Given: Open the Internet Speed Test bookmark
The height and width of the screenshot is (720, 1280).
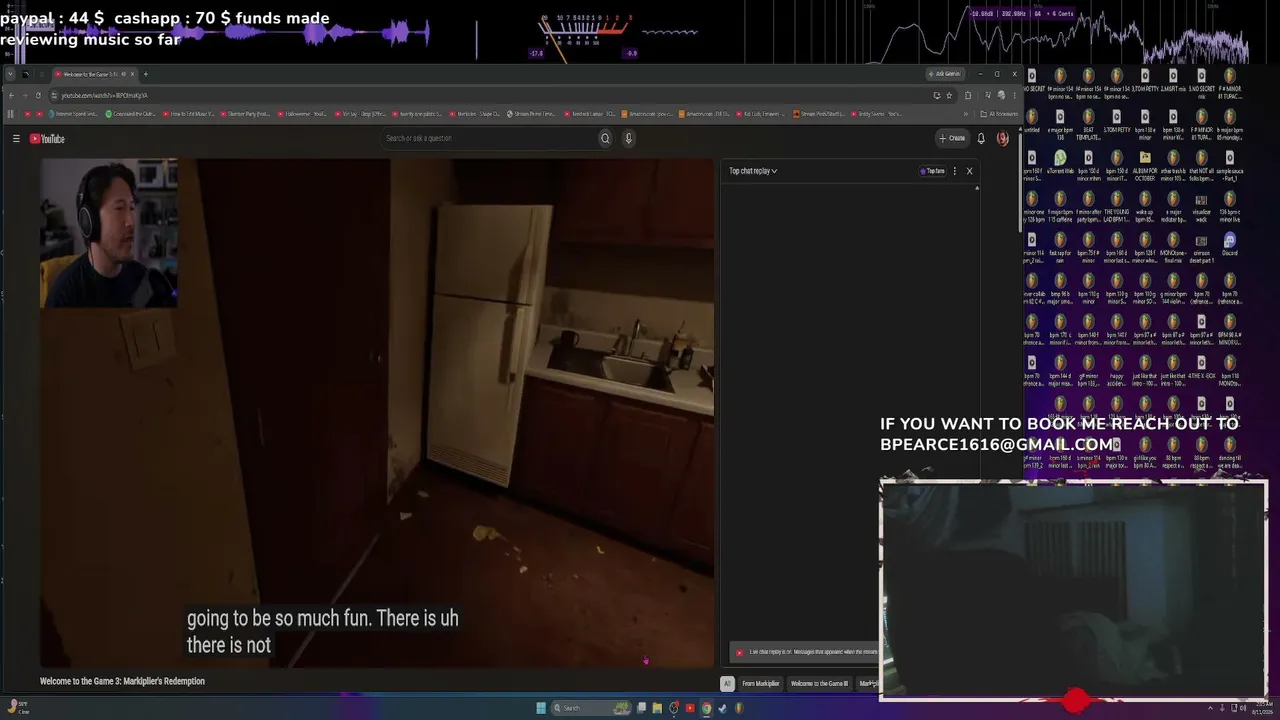Looking at the screenshot, I should 74,114.
